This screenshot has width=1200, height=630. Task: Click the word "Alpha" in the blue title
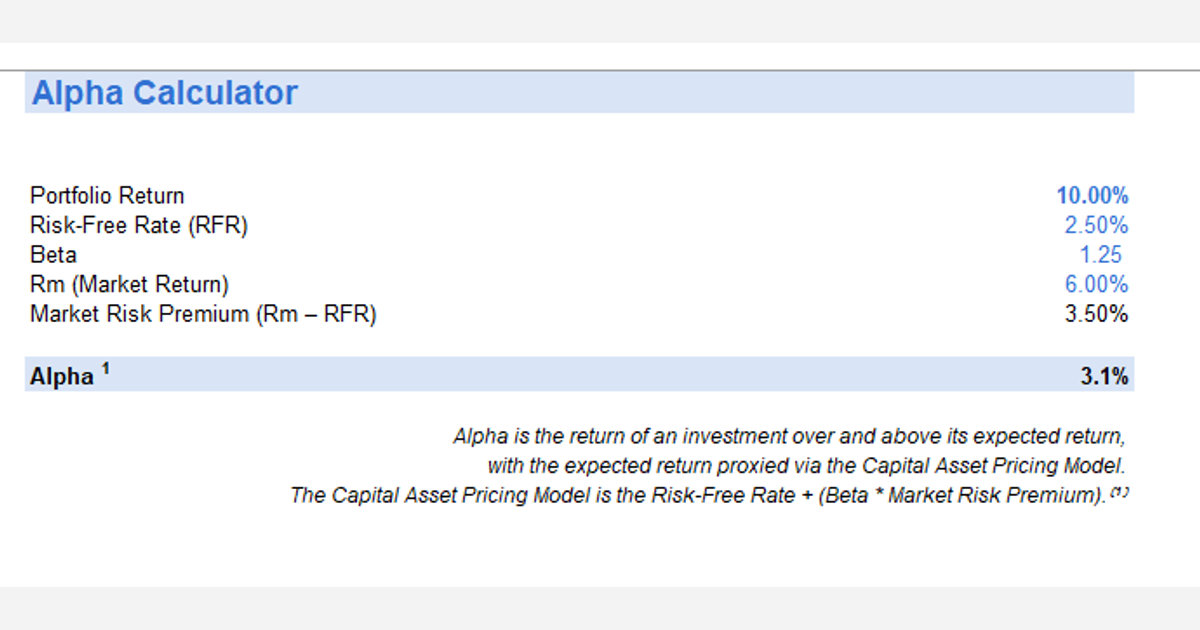[78, 93]
